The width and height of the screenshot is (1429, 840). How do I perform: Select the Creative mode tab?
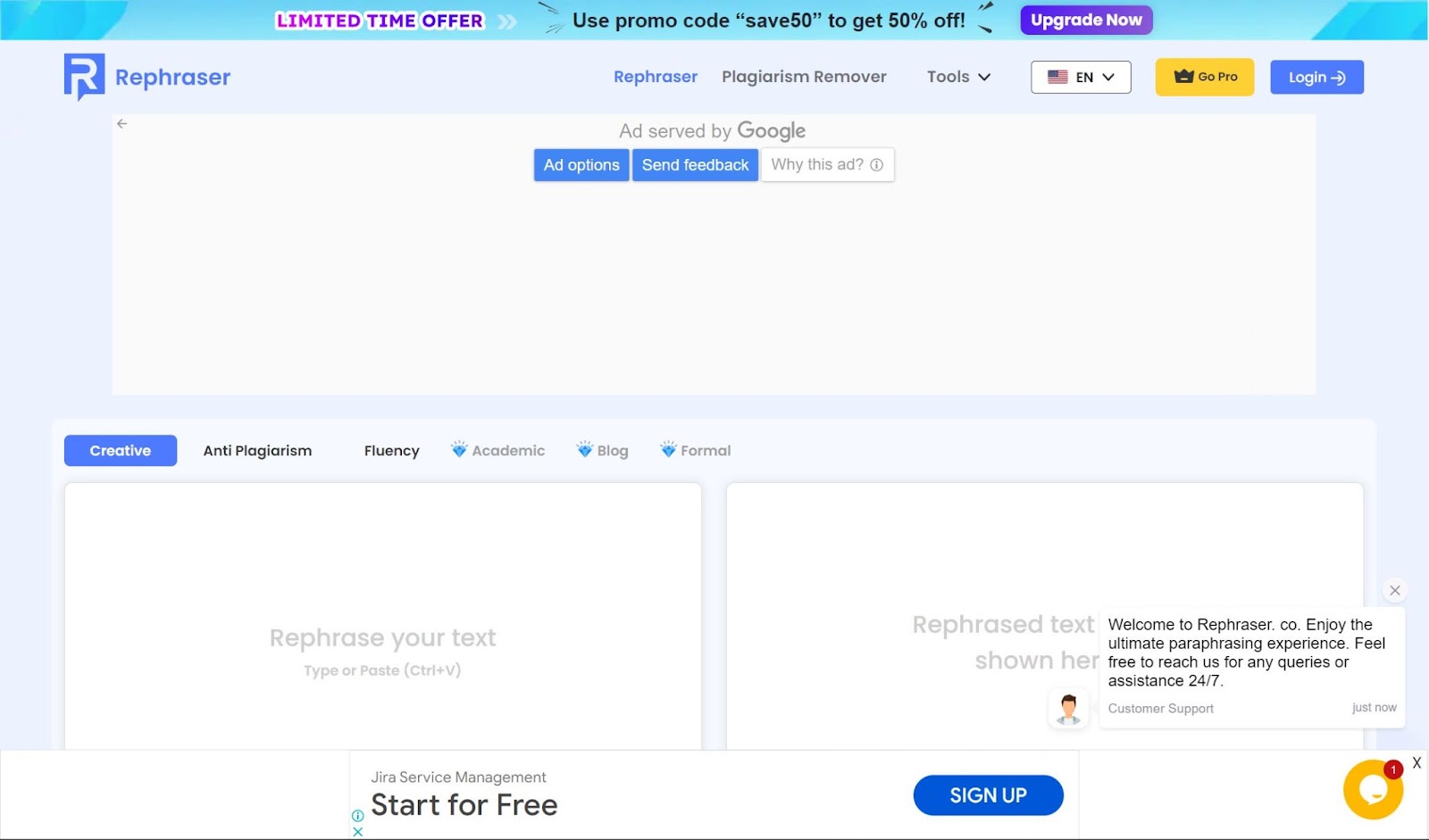pyautogui.click(x=121, y=451)
